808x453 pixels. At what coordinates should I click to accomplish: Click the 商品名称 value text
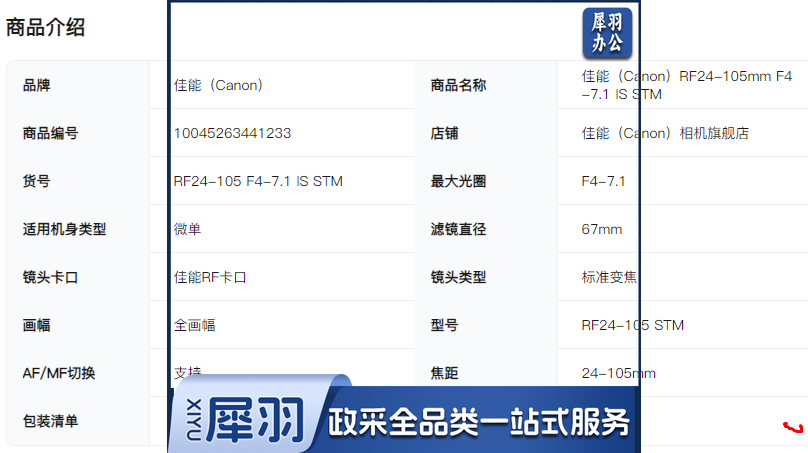[686, 85]
